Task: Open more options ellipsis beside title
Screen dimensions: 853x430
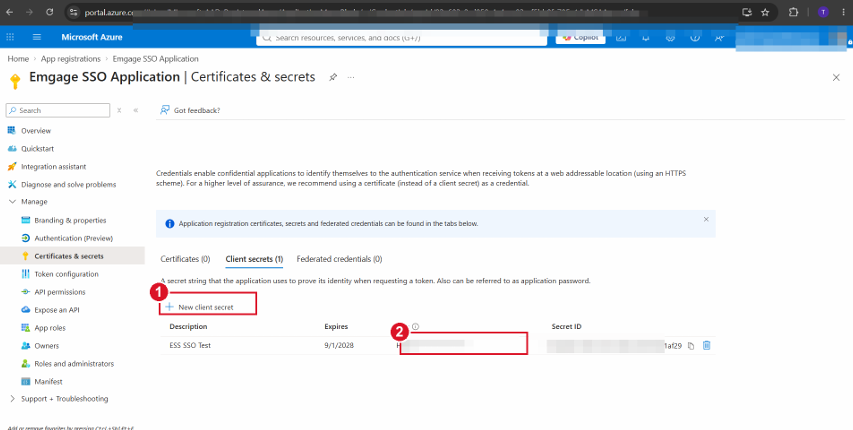Action: [x=351, y=77]
